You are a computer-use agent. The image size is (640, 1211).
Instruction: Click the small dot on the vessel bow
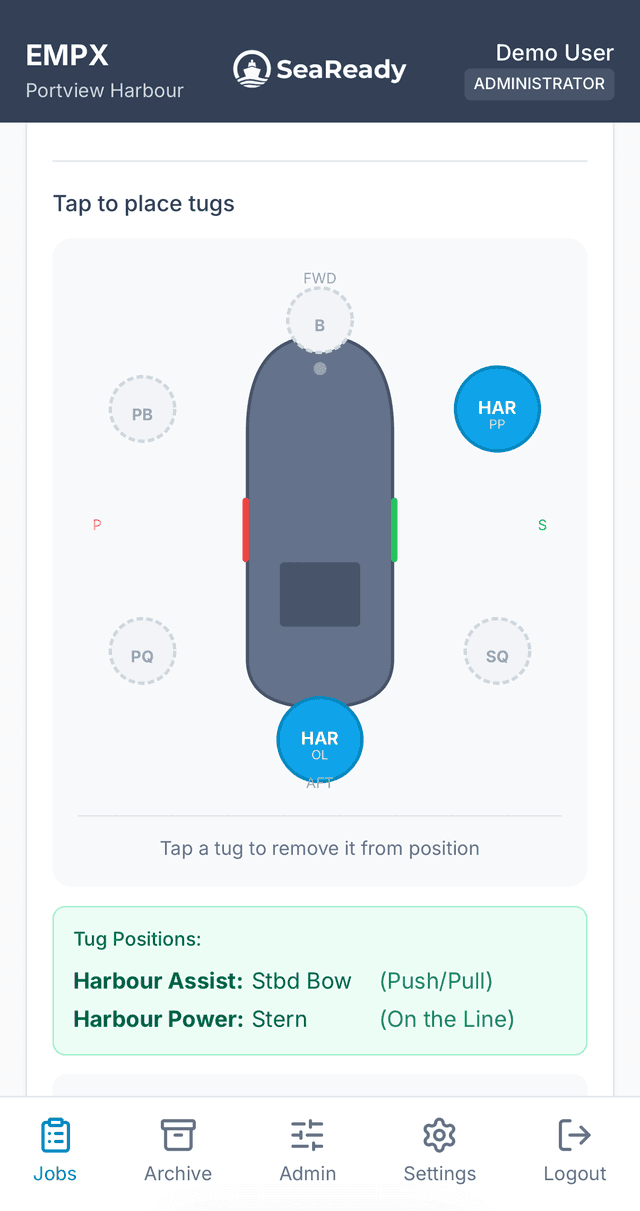[x=319, y=368]
